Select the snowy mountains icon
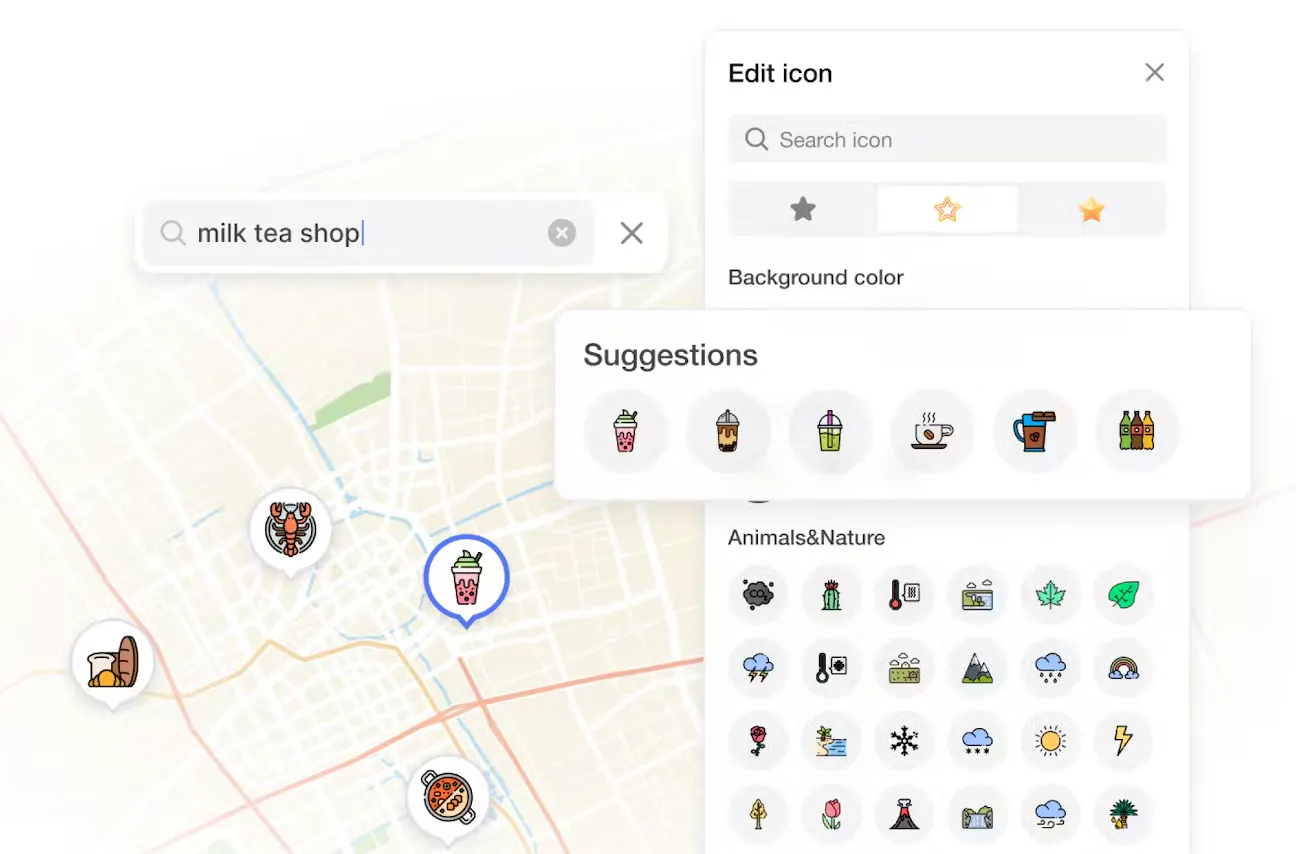 click(977, 668)
